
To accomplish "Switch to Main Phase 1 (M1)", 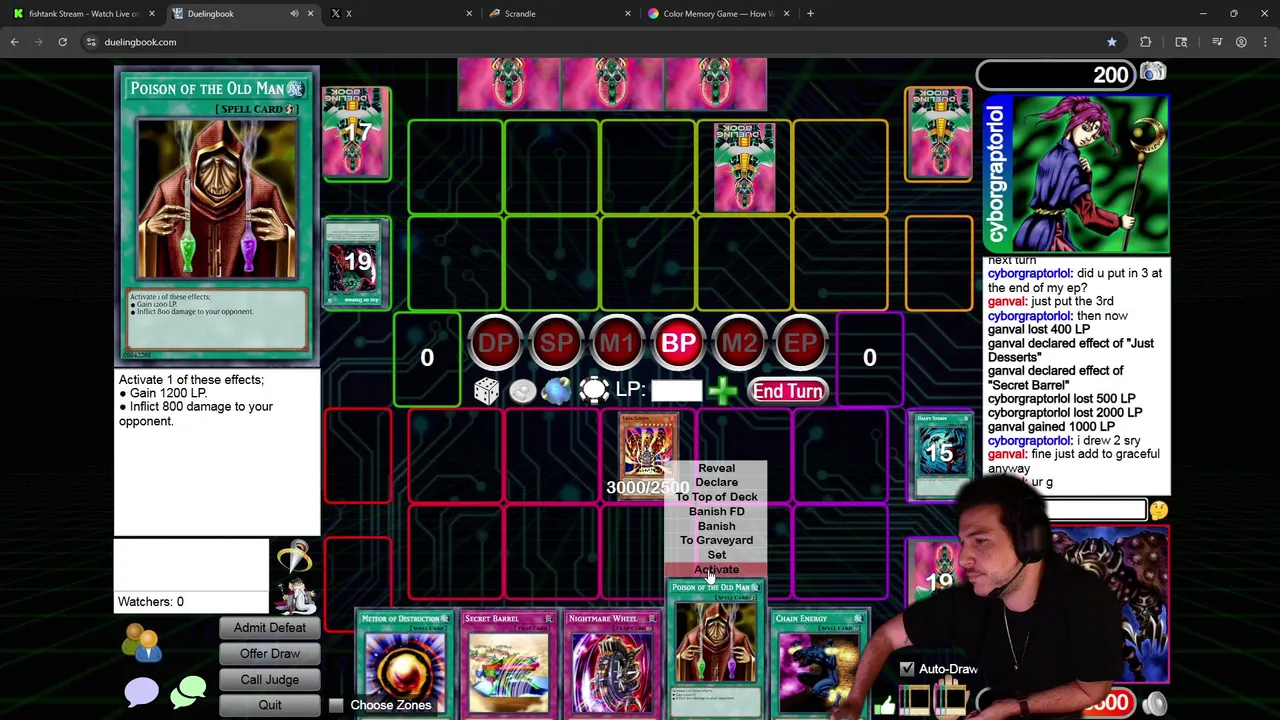I will (x=617, y=343).
